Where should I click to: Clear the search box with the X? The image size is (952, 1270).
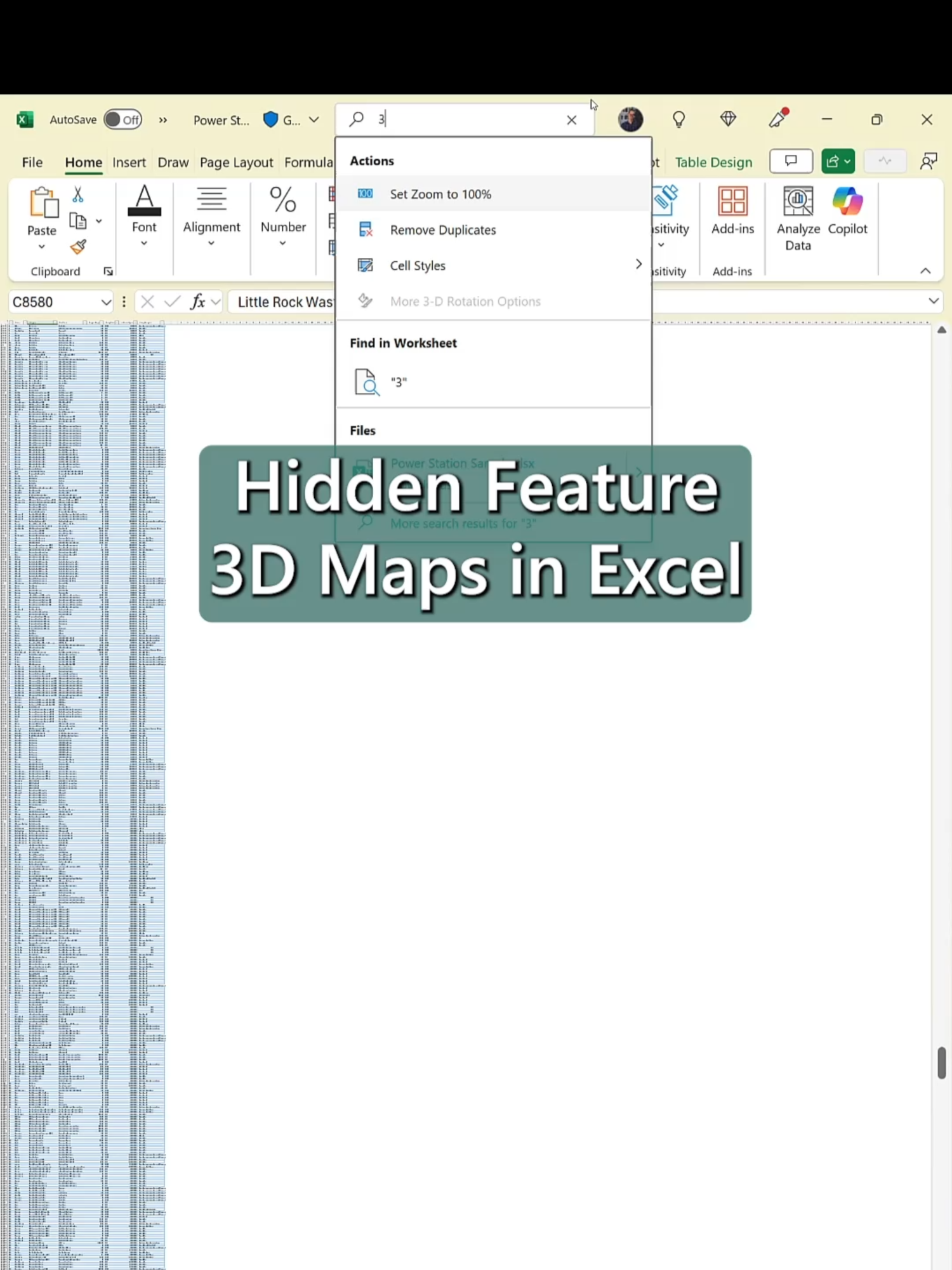(572, 120)
